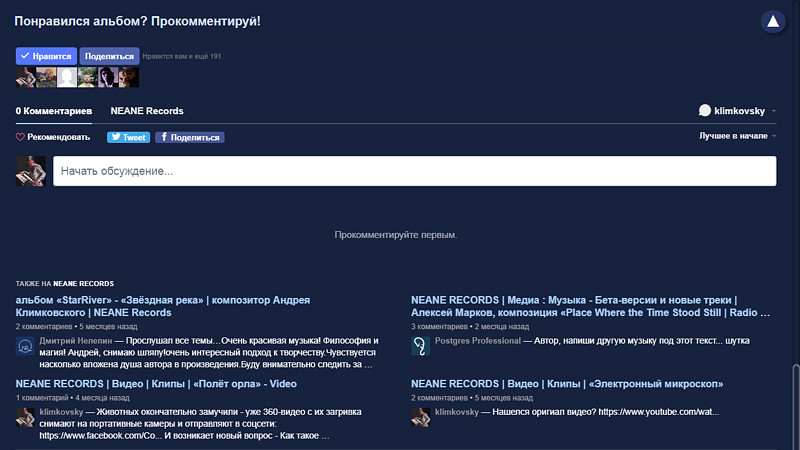Open the album «StarRiver» - «Звёздная река» link

(x=163, y=306)
